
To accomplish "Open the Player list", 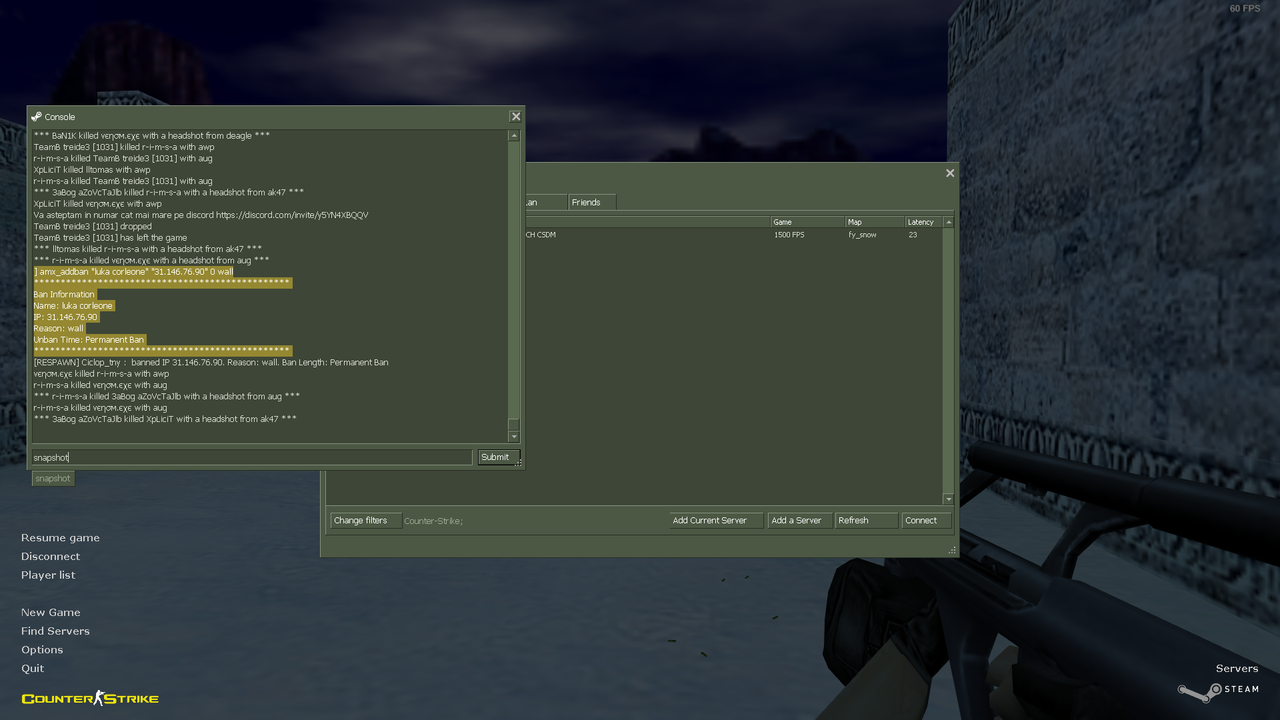I will tap(48, 575).
